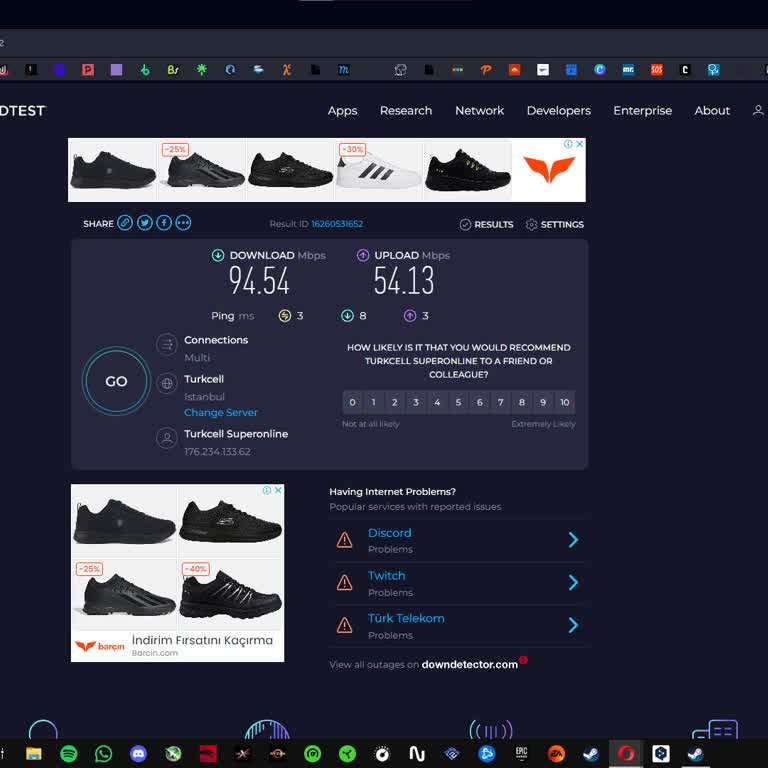This screenshot has width=768, height=768.
Task: Rate recommendation as 5
Action: 458,402
